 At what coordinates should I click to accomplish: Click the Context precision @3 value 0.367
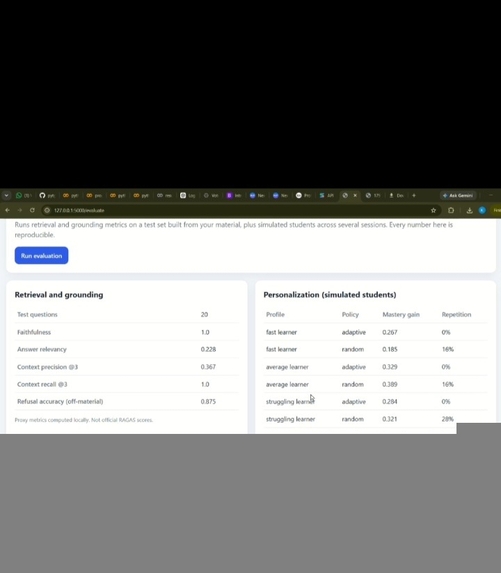(208, 367)
